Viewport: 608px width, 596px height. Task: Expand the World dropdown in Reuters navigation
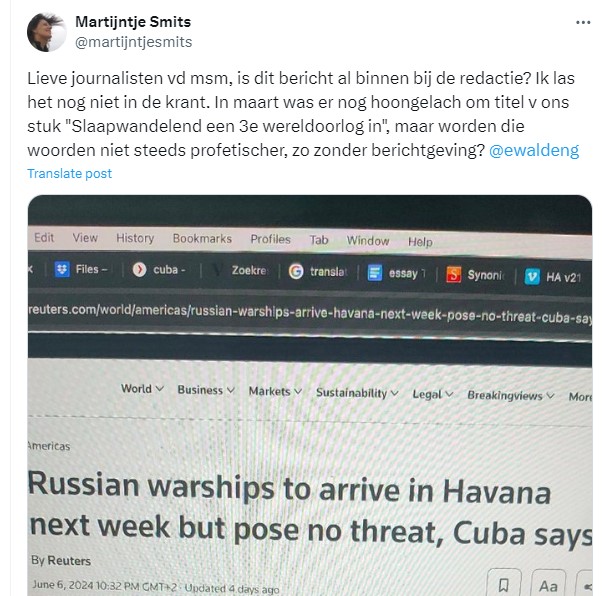coord(142,389)
